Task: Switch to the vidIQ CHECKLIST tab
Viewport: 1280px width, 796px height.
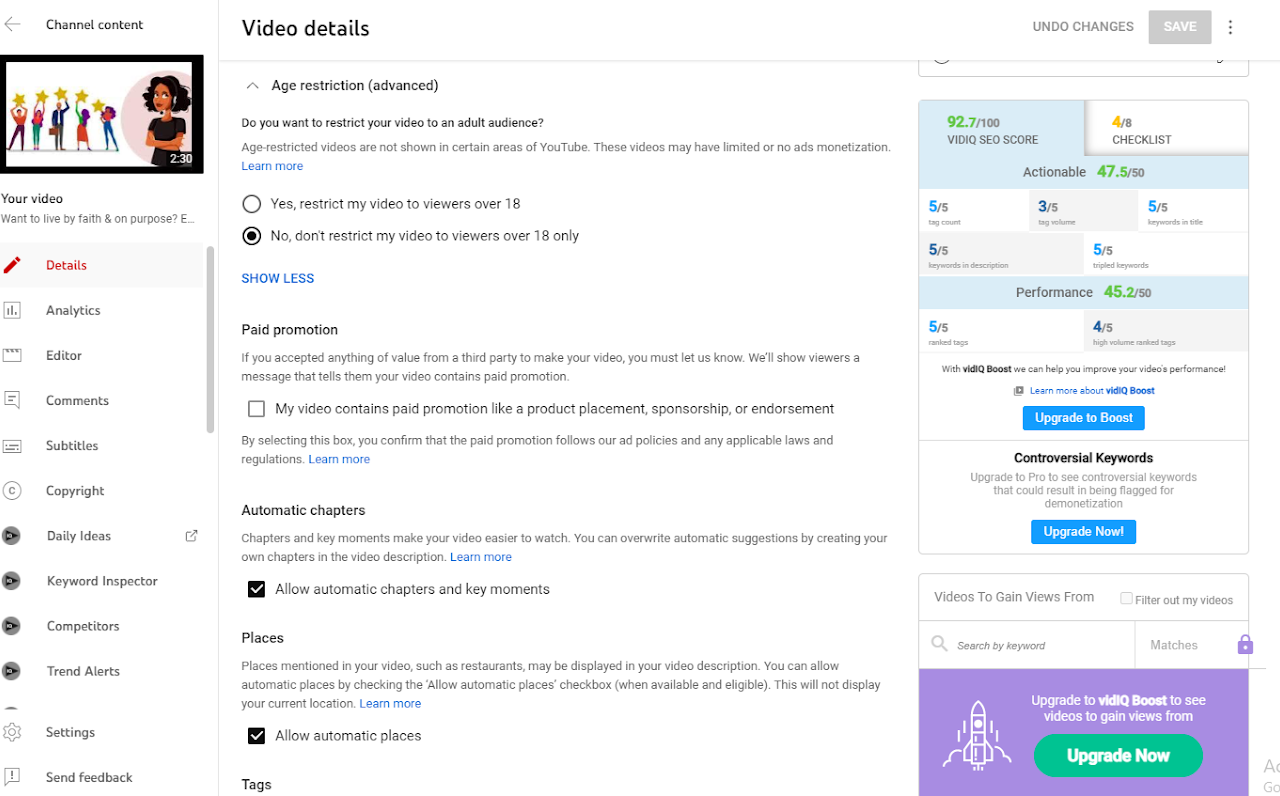Action: 1165,130
